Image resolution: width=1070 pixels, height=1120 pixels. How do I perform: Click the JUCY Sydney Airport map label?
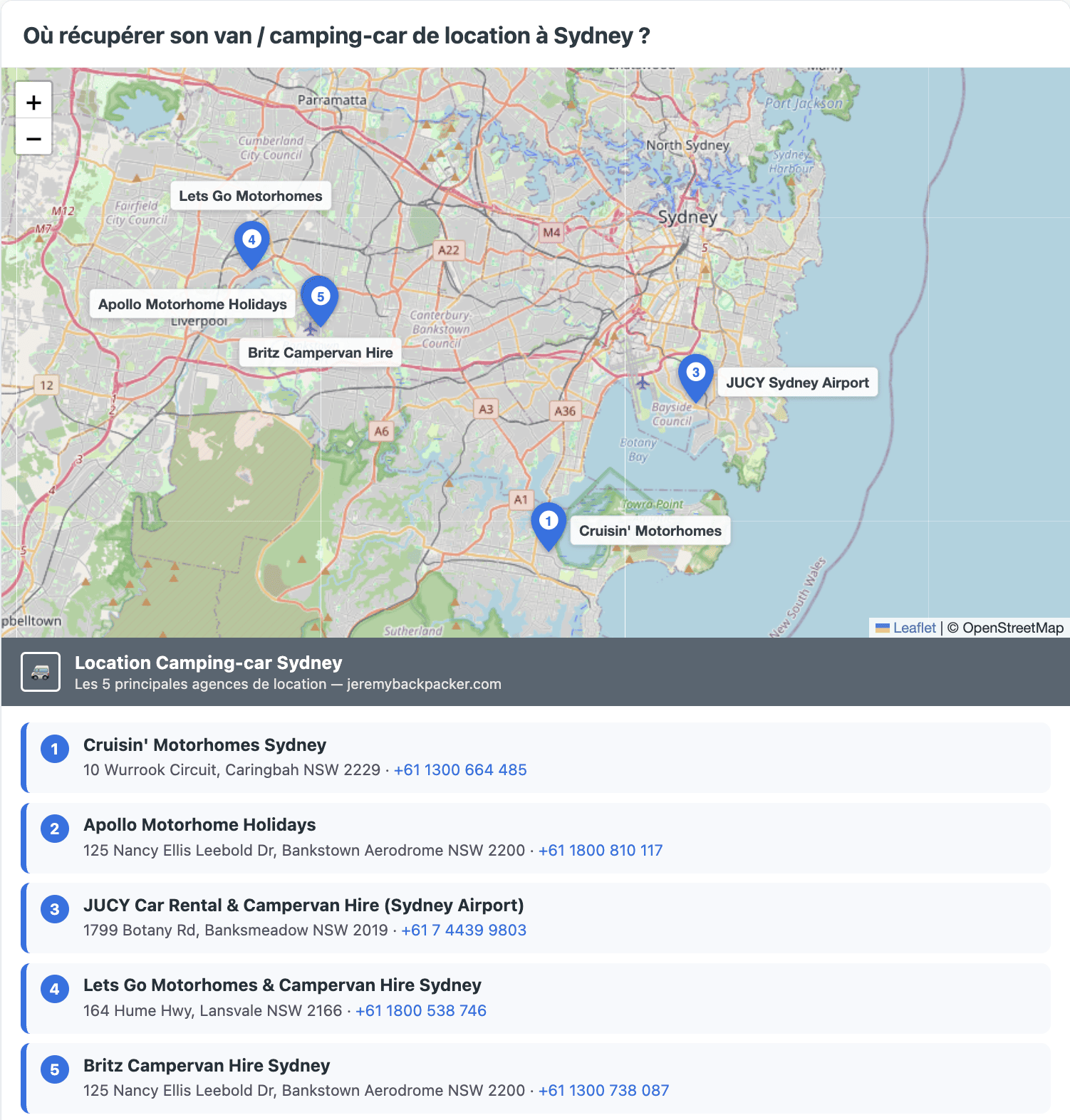[x=798, y=383]
